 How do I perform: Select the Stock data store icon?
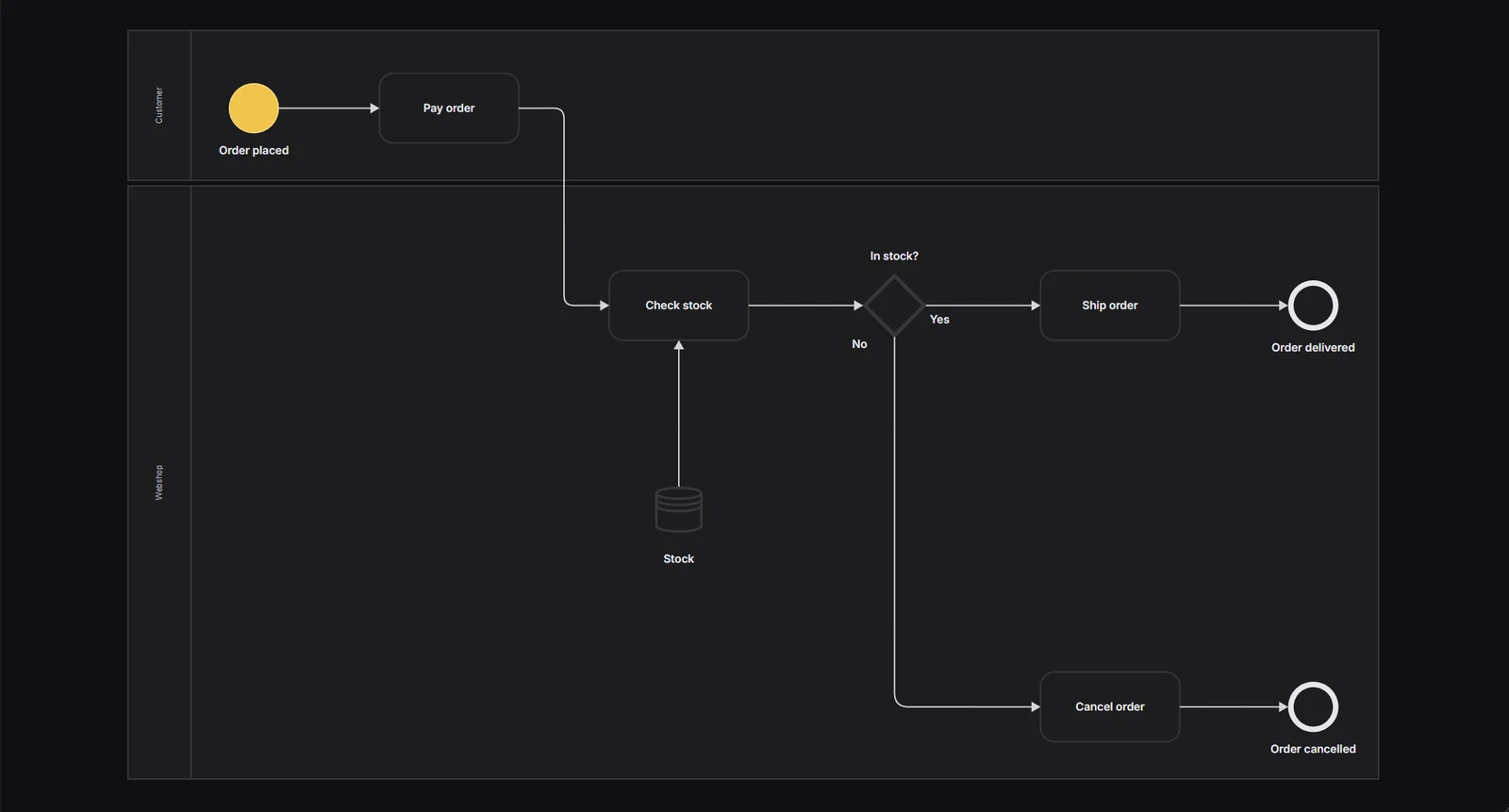click(679, 509)
